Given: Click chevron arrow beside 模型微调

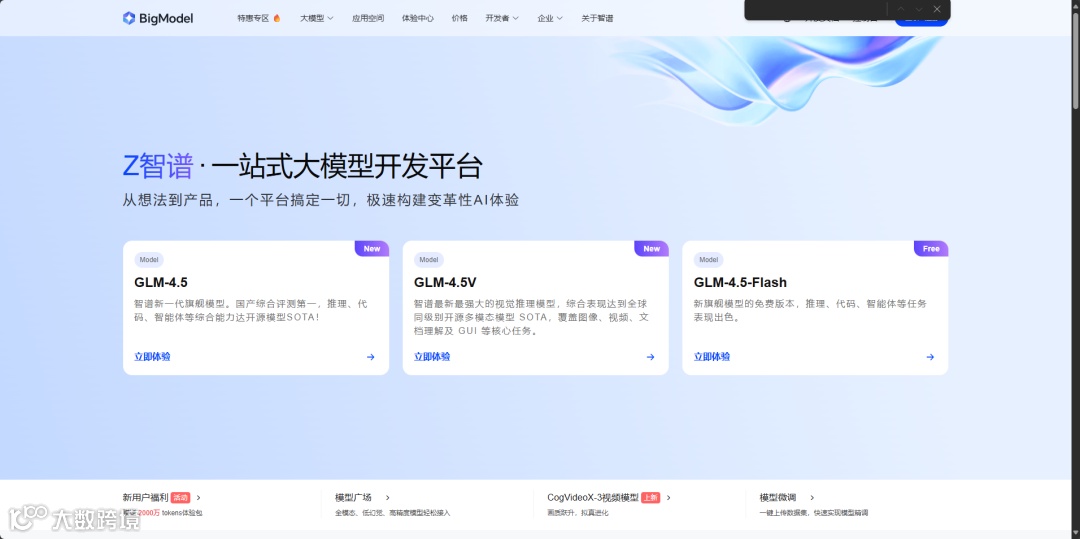Looking at the screenshot, I should (x=812, y=498).
